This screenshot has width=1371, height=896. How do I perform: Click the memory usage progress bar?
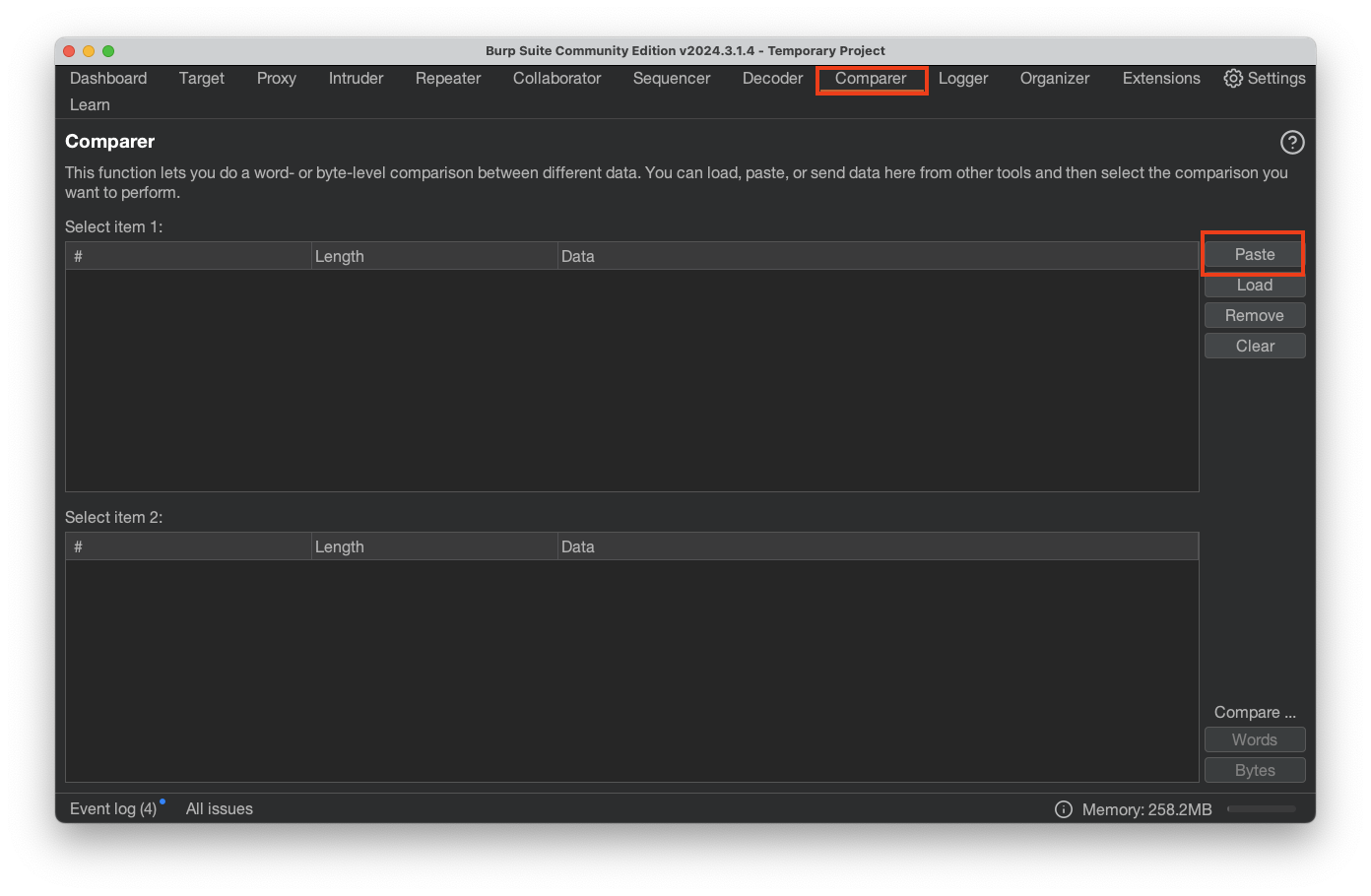[1262, 809]
